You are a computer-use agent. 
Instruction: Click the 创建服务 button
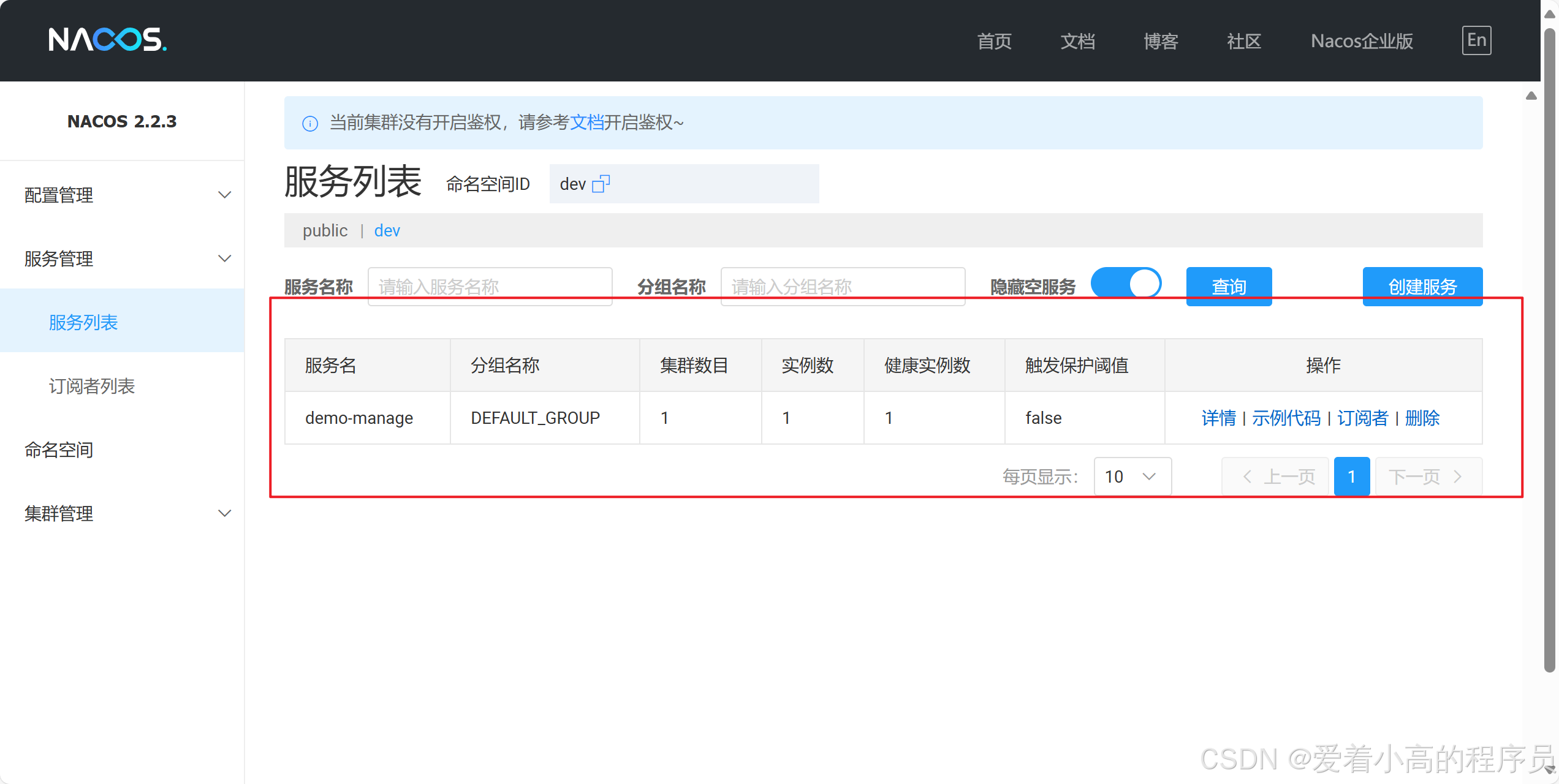[1422, 286]
